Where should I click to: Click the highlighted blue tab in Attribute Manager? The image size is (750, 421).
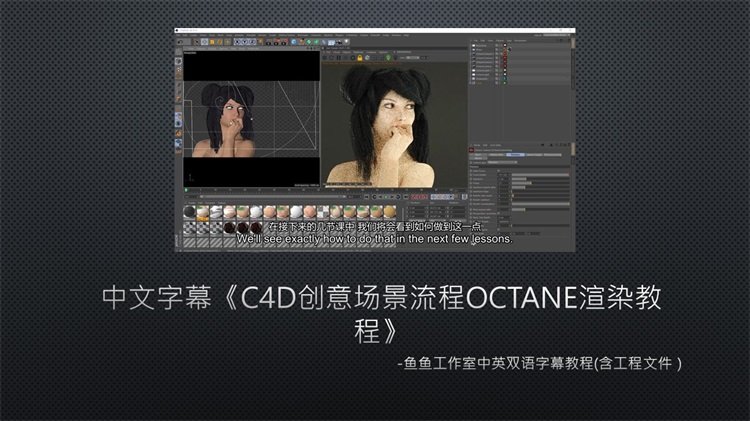(515, 155)
